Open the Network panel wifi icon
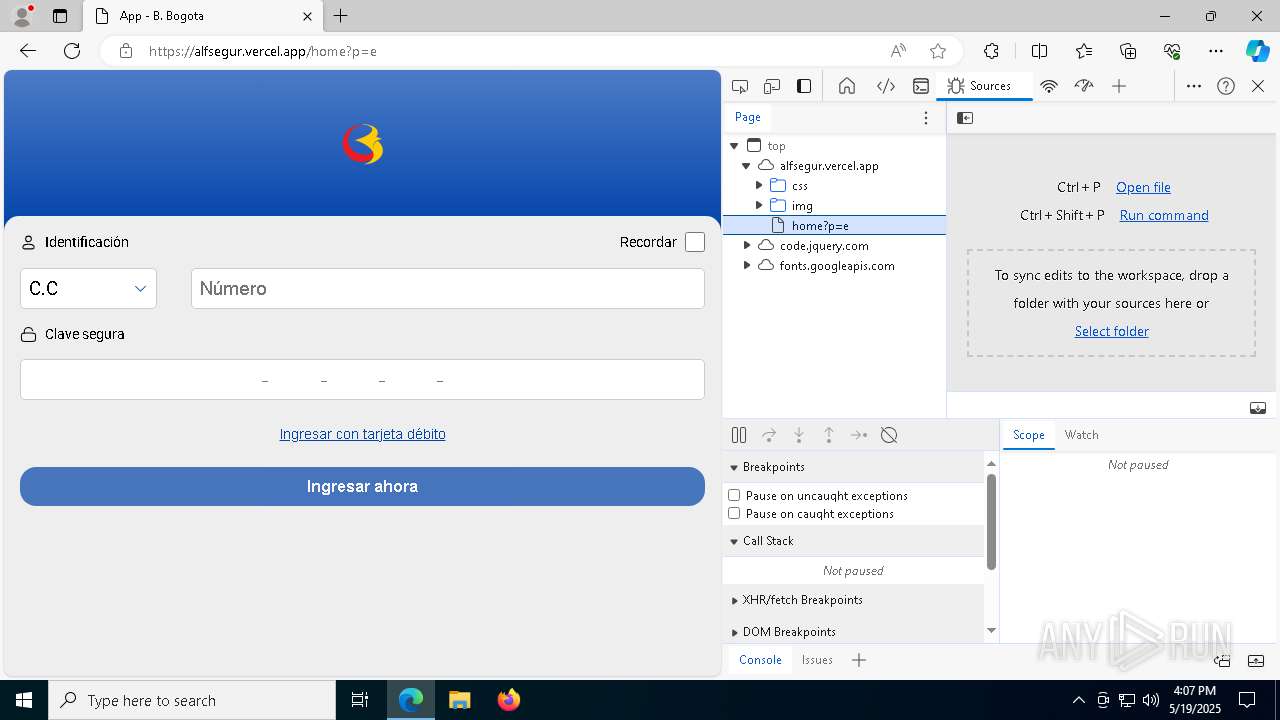The width and height of the screenshot is (1280, 720). click(1049, 86)
